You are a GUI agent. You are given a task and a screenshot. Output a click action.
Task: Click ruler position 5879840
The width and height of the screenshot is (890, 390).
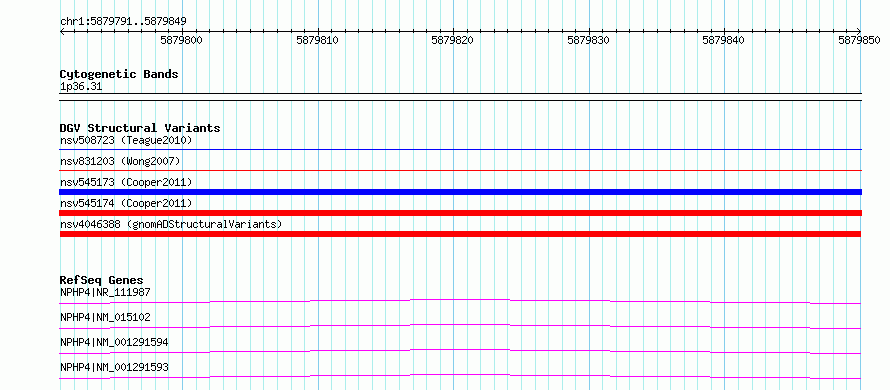[x=724, y=40]
